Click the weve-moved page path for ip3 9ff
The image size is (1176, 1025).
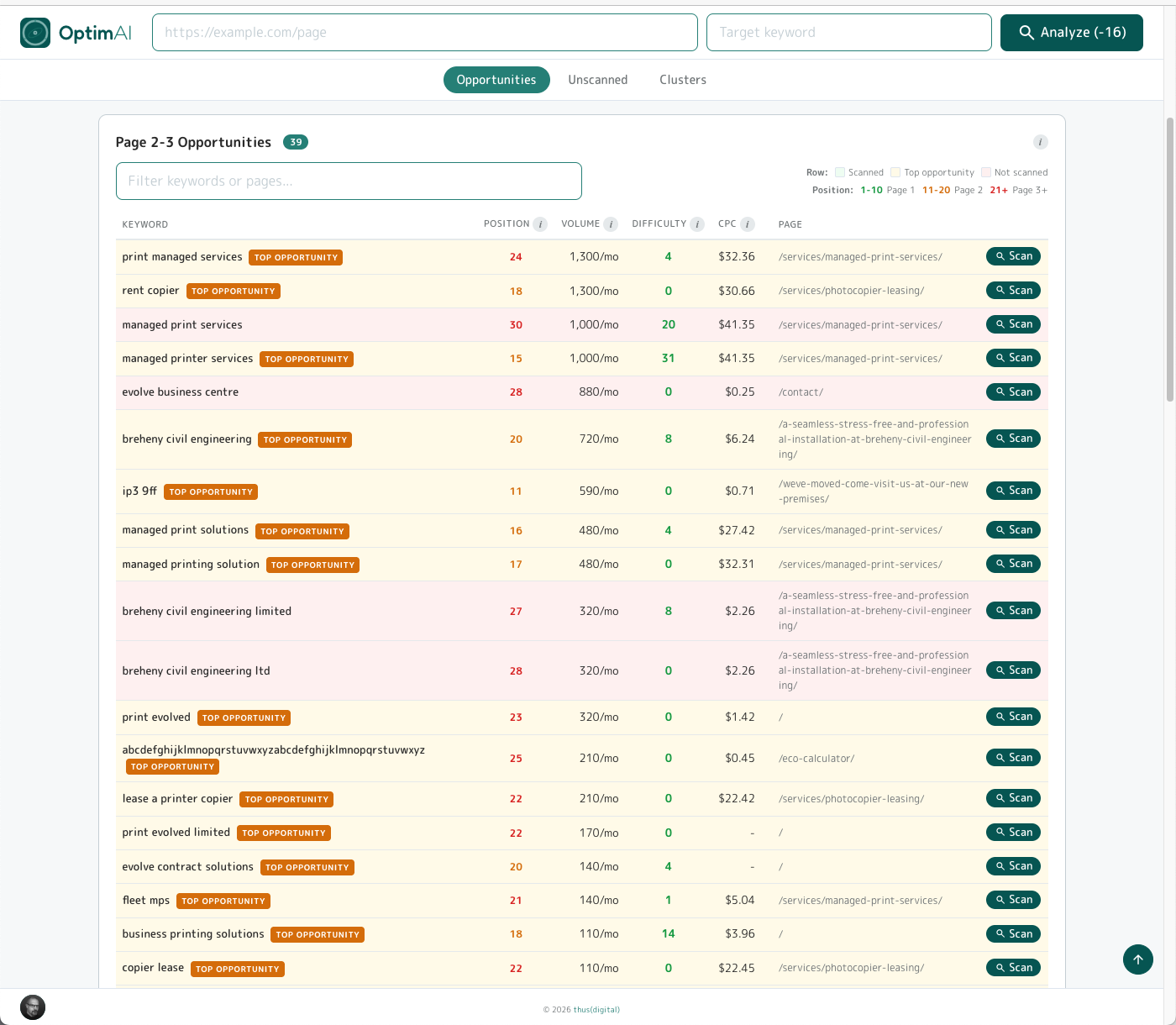point(874,491)
